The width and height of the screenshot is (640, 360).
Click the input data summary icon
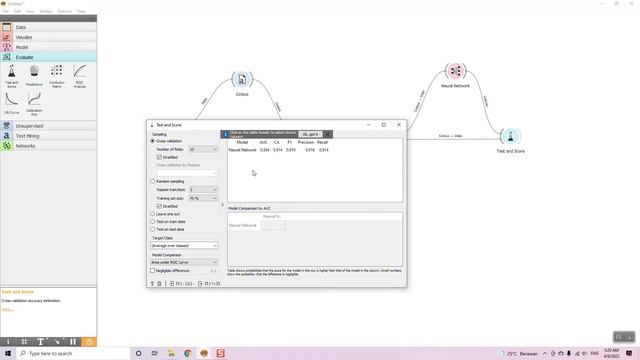[x=172, y=283]
